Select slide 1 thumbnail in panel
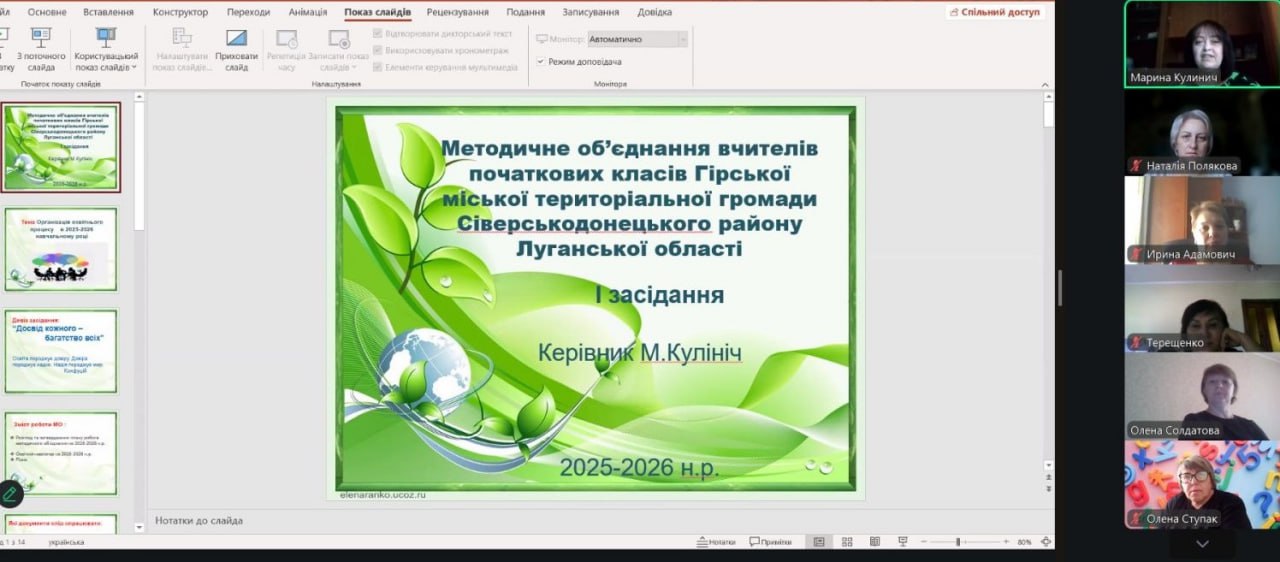The image size is (1280, 562). 61,147
